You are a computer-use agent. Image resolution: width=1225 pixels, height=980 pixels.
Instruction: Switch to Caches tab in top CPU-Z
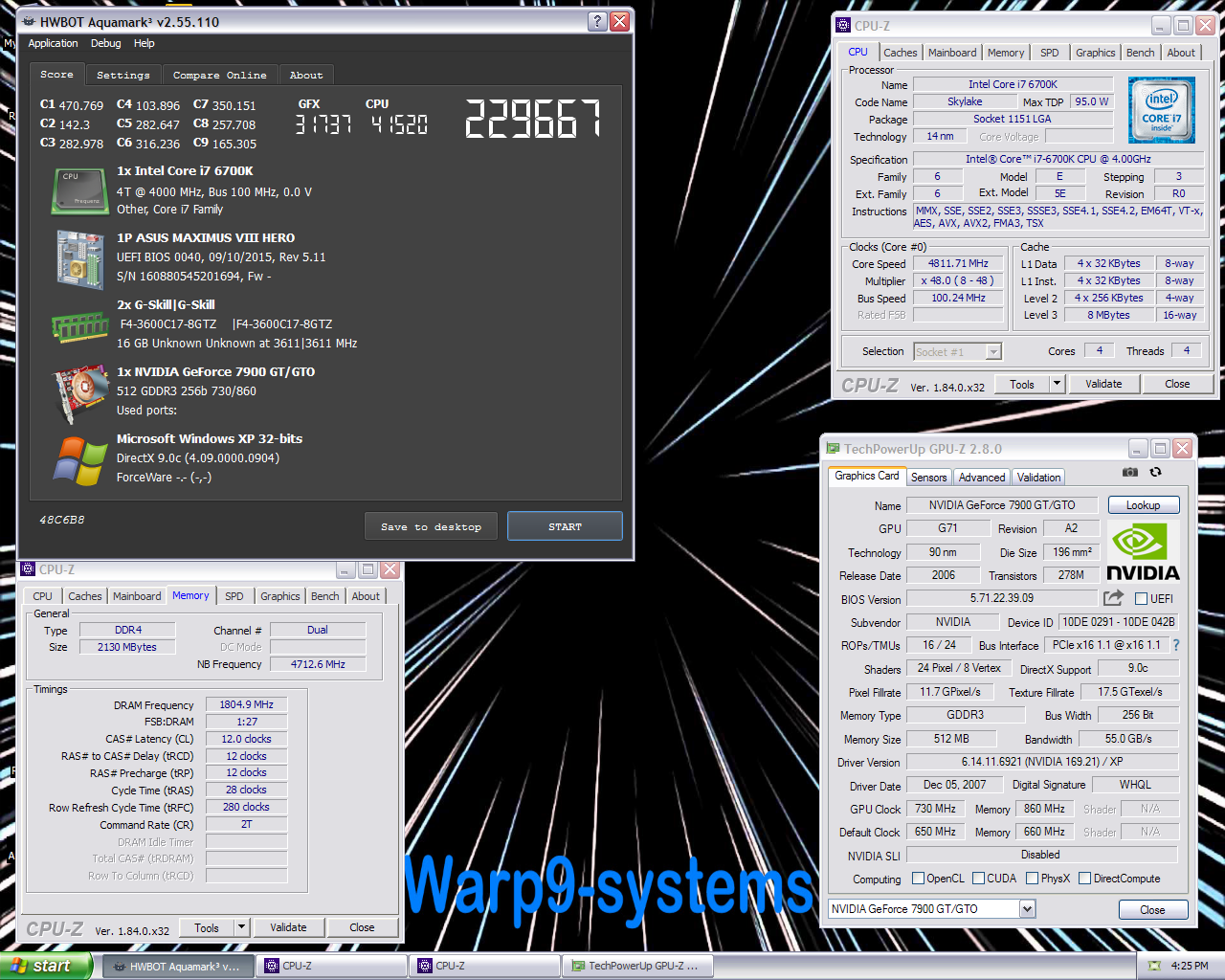tap(901, 53)
